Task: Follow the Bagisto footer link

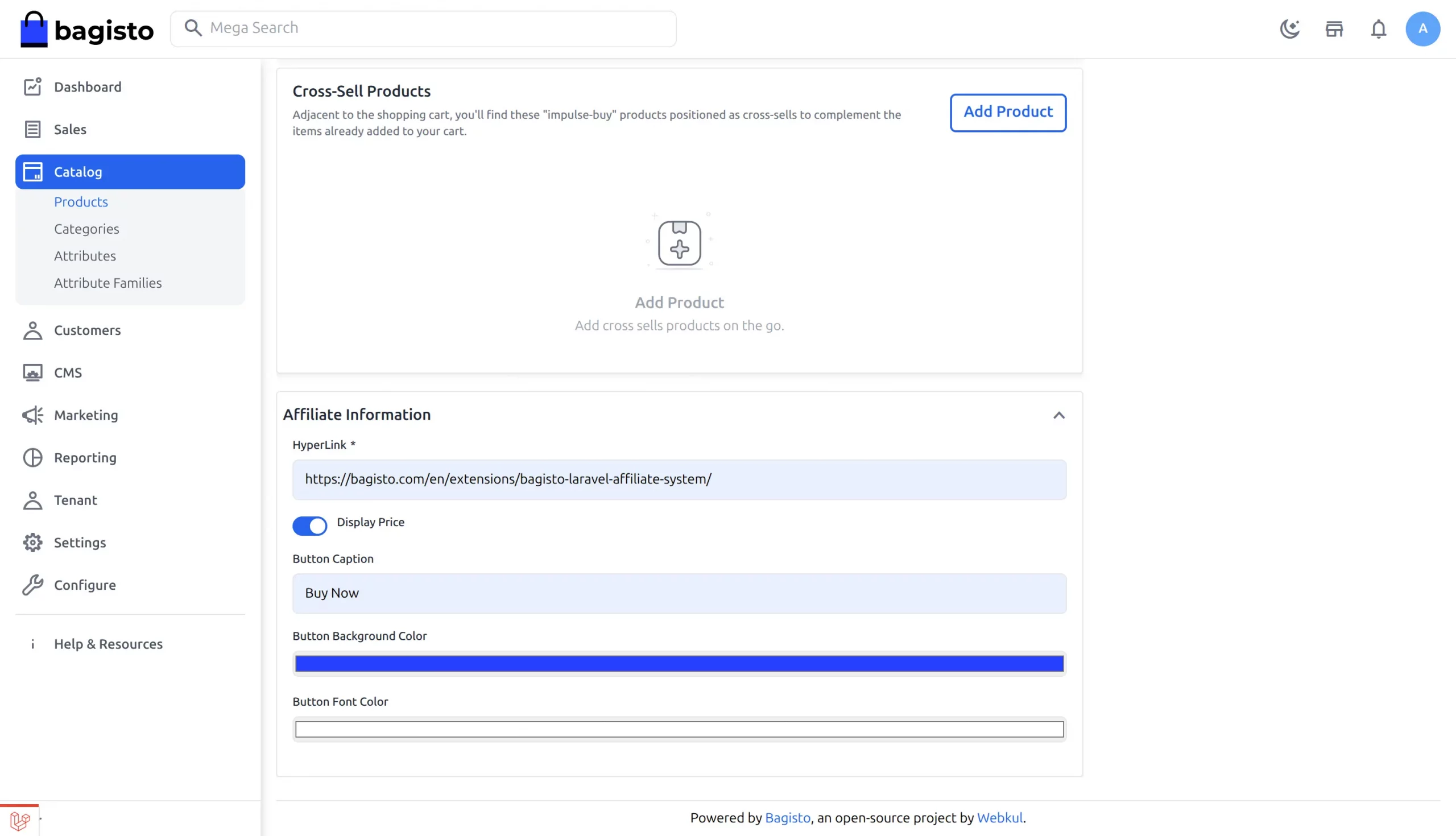Action: (787, 818)
